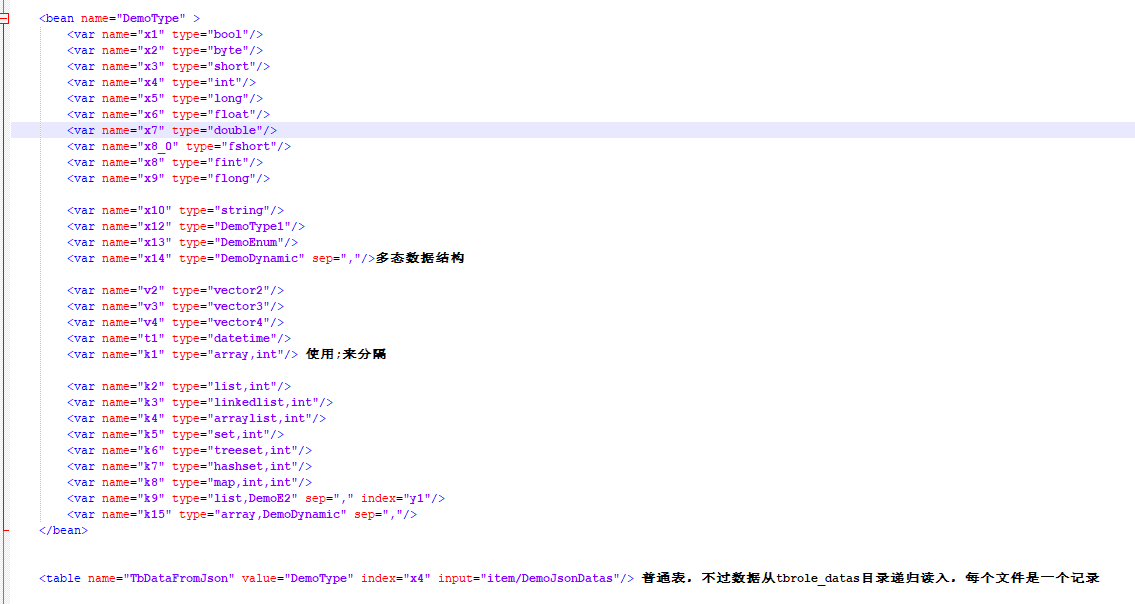This screenshot has width=1135, height=604.
Task: Click the highlighted x7 double line
Action: pyautogui.click(x=172, y=130)
